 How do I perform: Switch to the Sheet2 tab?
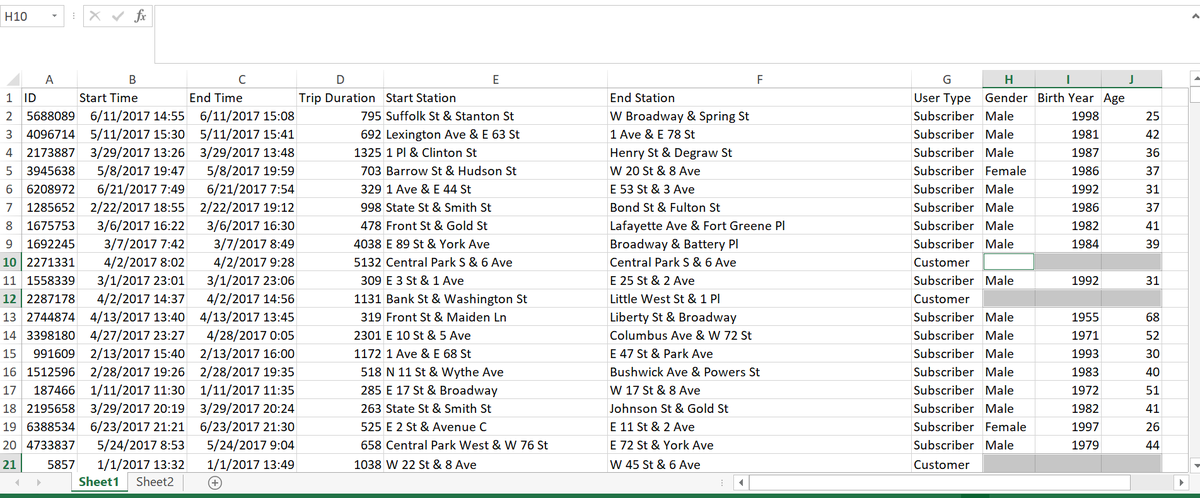pyautogui.click(x=154, y=482)
